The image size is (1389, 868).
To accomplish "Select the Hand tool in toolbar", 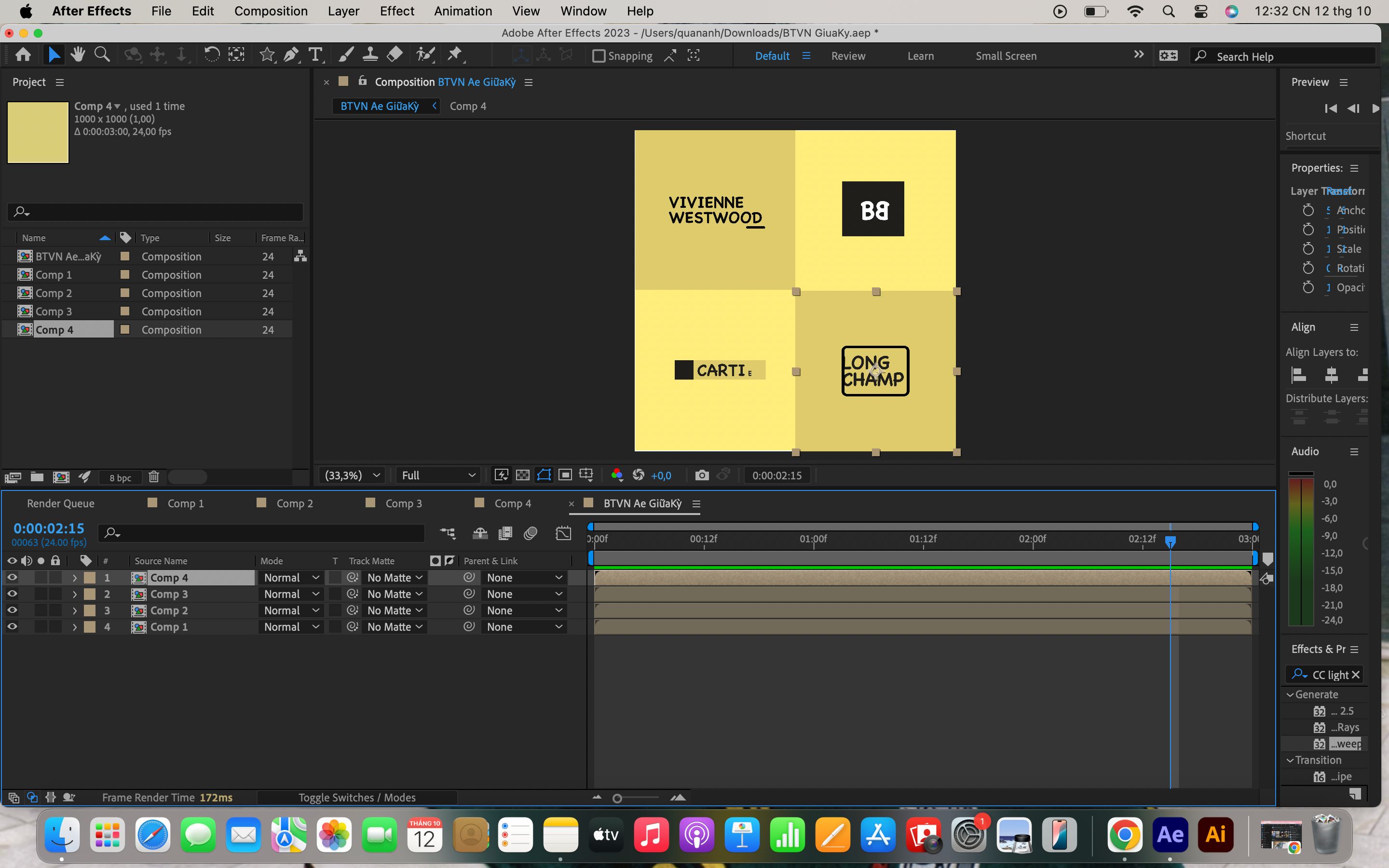I will 78,55.
